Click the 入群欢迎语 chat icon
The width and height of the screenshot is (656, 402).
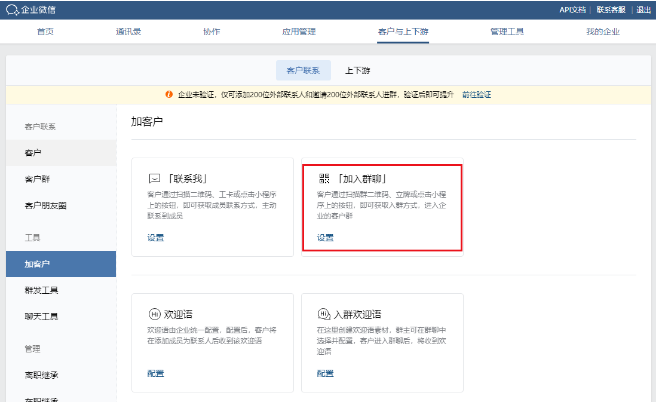(x=323, y=312)
